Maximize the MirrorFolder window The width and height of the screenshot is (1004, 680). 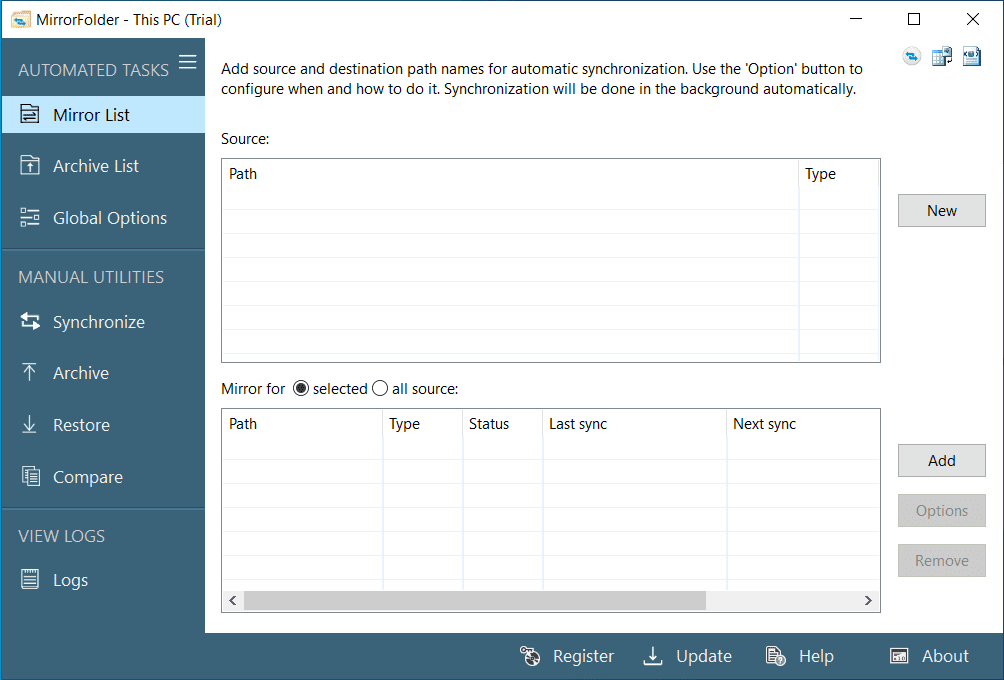pyautogui.click(x=914, y=19)
